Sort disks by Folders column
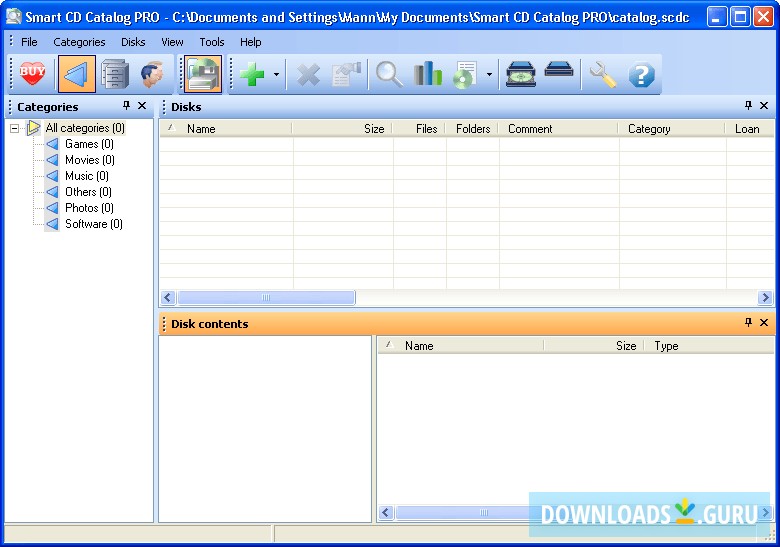Image resolution: width=780 pixels, height=547 pixels. tap(472, 129)
